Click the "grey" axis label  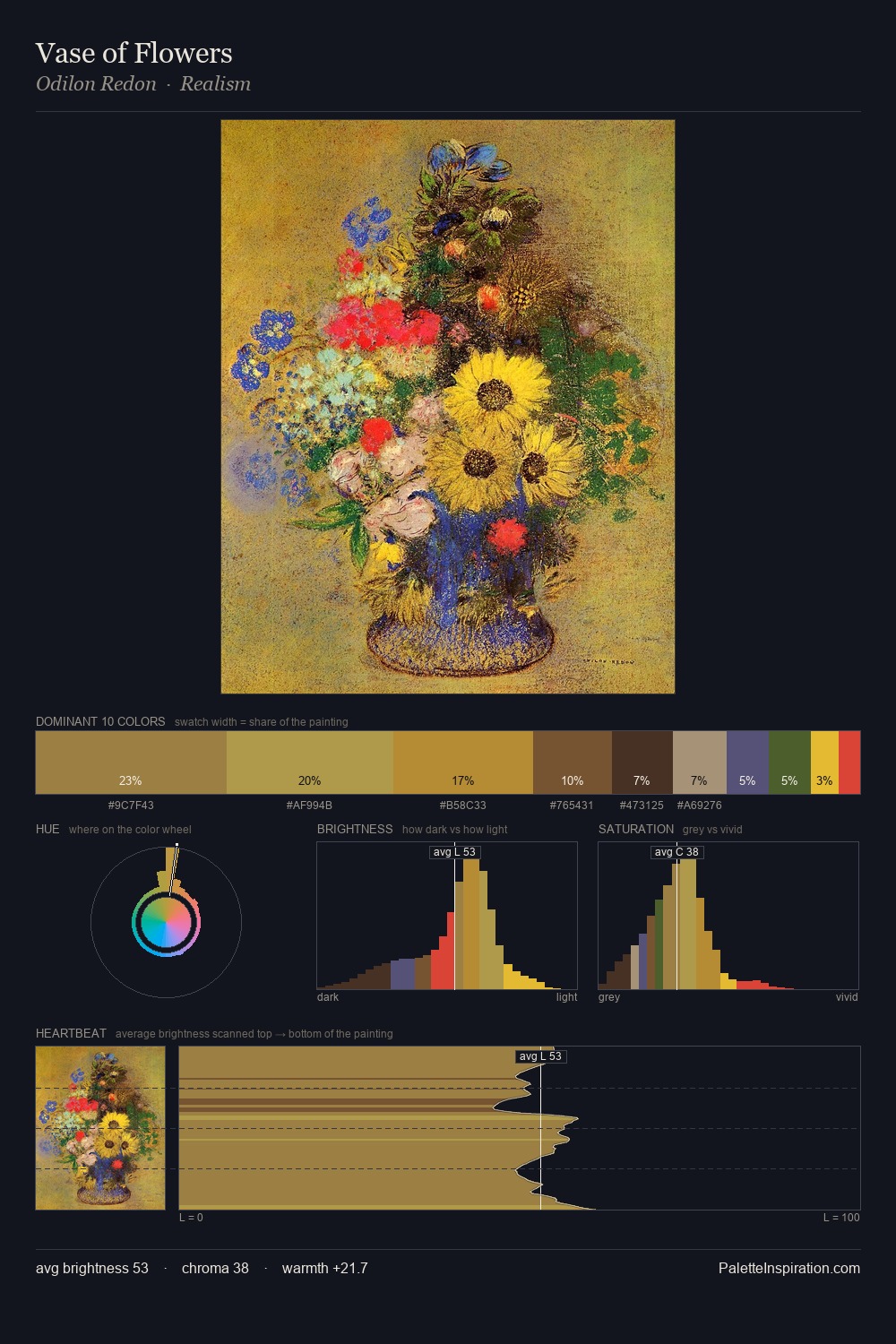pyautogui.click(x=609, y=997)
